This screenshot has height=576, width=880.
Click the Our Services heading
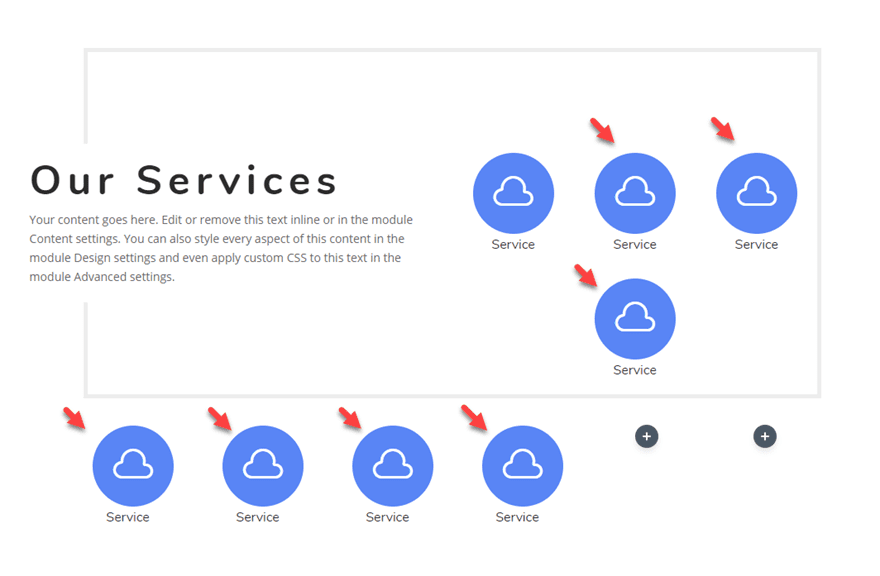point(183,180)
